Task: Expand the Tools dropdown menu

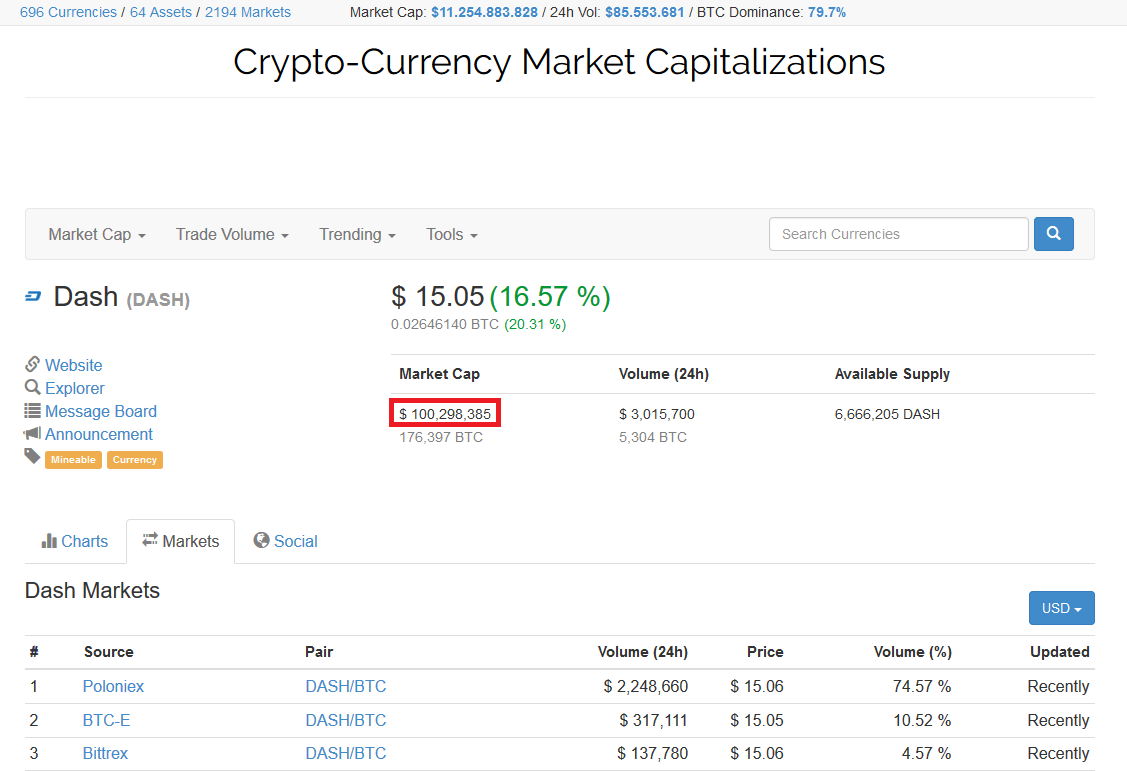Action: click(451, 234)
